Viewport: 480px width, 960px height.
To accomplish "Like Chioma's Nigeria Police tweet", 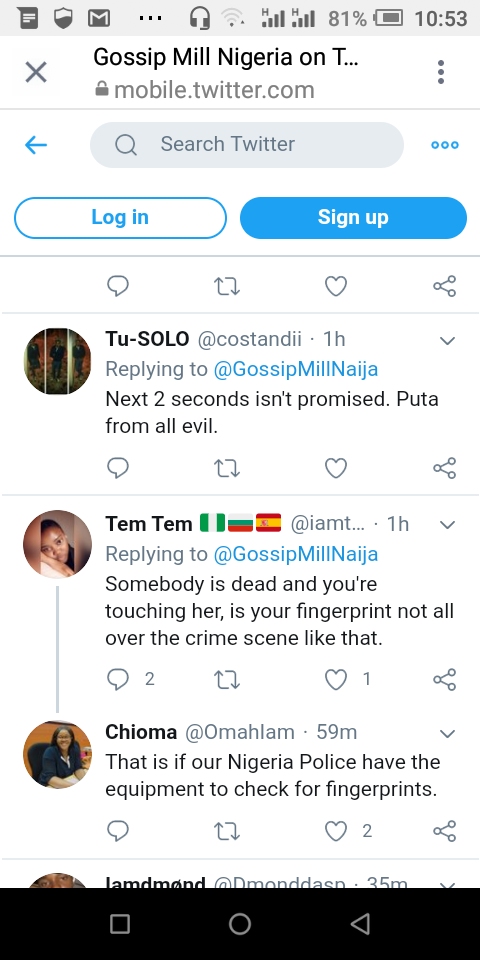I will pyautogui.click(x=336, y=831).
